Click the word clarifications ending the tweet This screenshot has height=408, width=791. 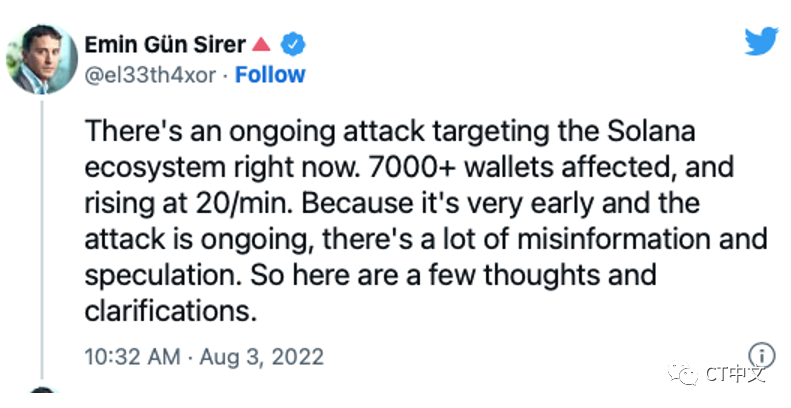click(171, 311)
